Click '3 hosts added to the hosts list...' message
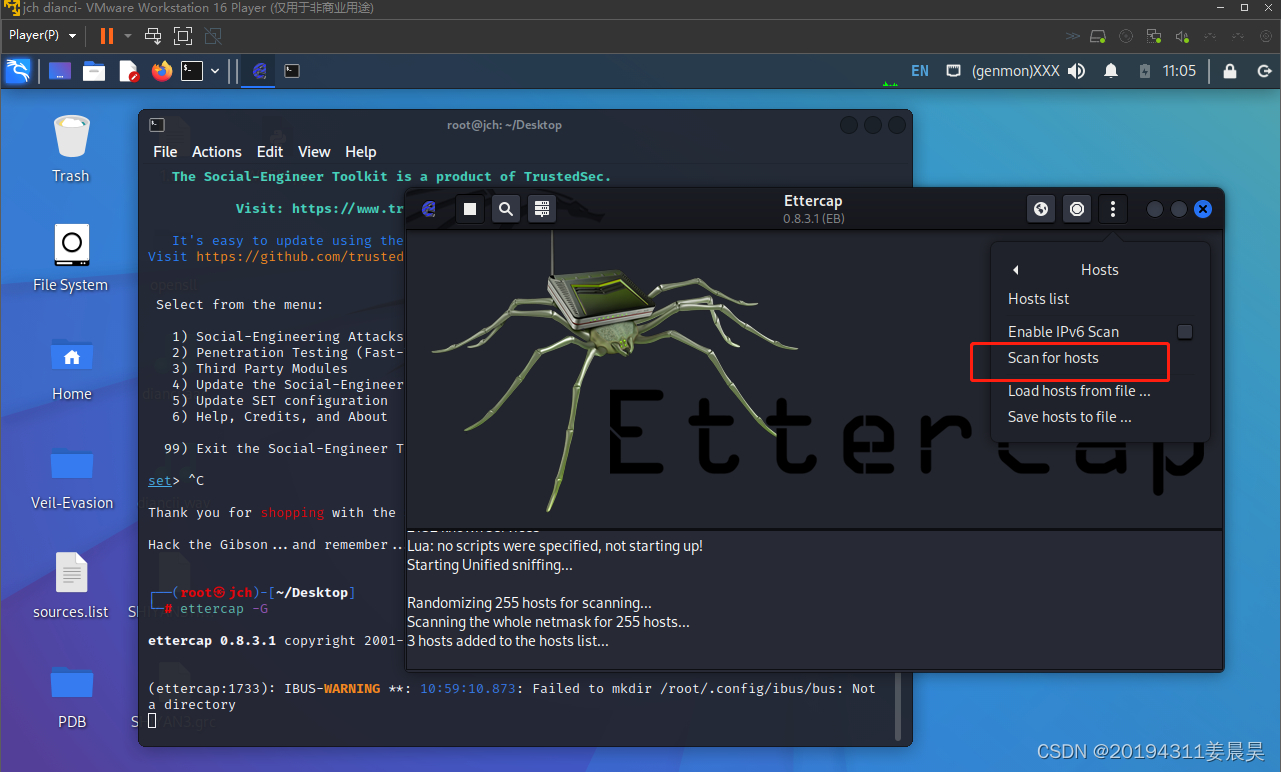This screenshot has width=1281, height=772. (507, 641)
